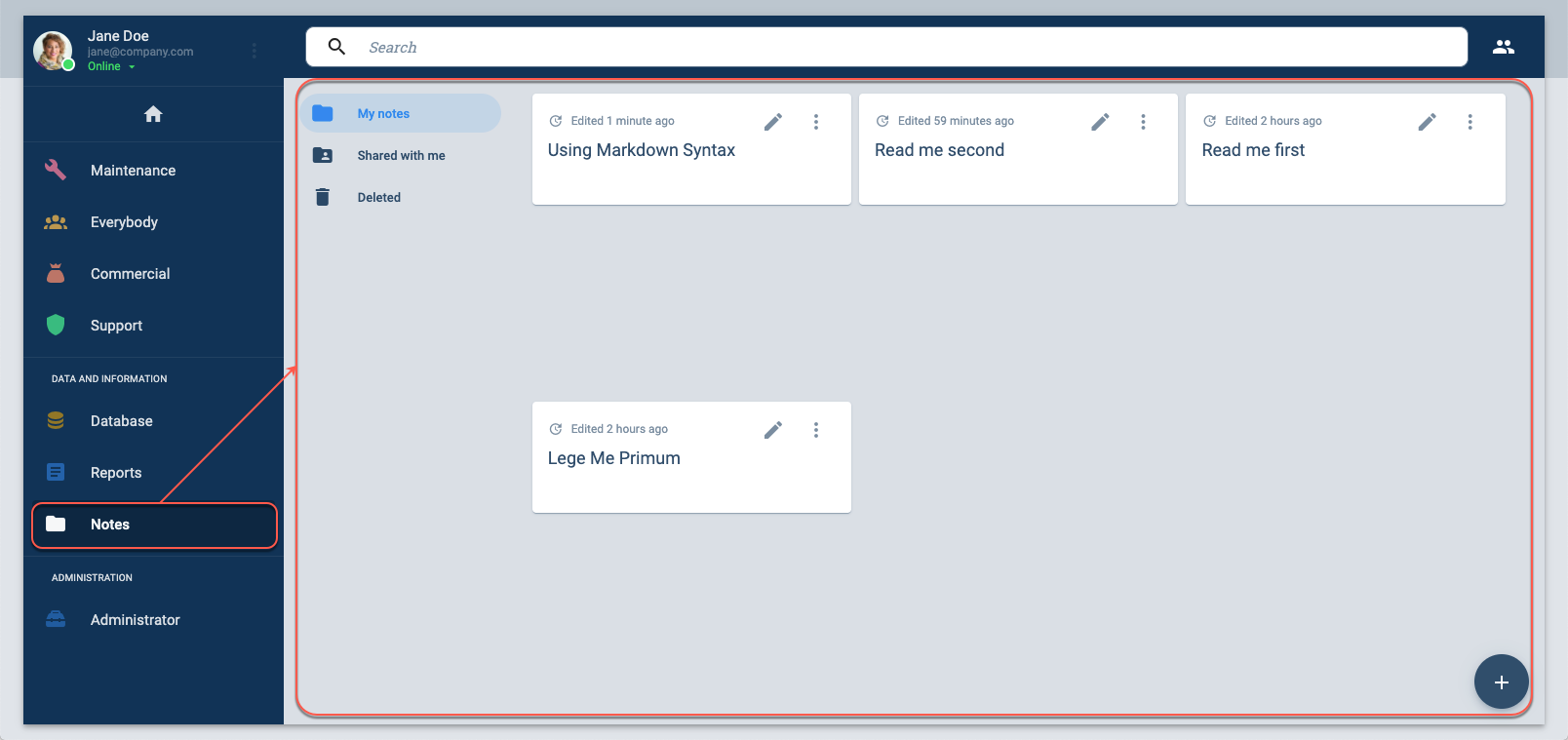Click the jane@company.com email text
This screenshot has height=740, width=1568.
coord(140,52)
